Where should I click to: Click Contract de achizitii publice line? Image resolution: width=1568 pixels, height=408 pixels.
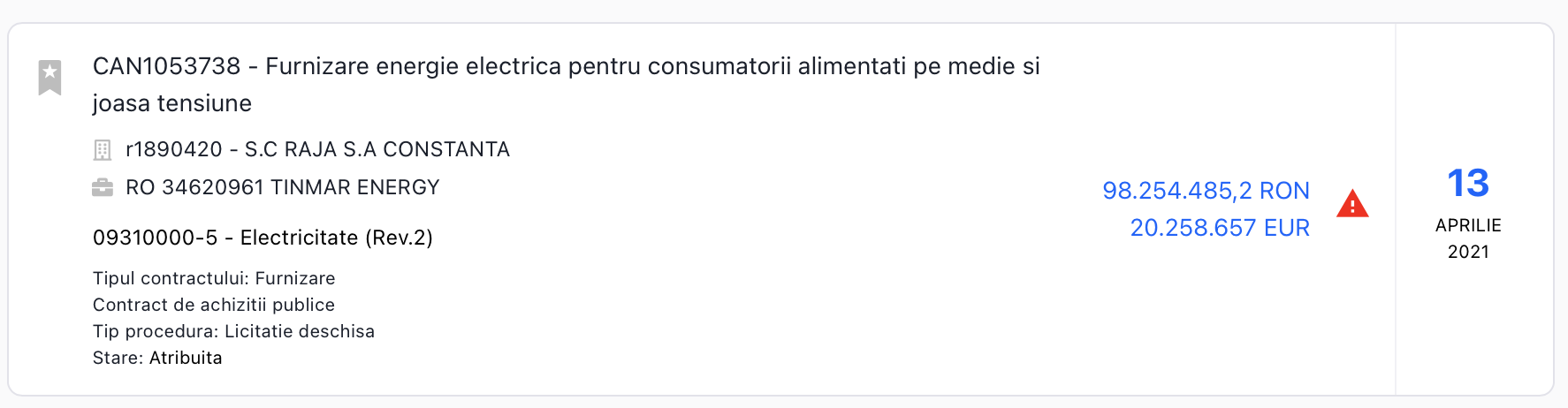[x=214, y=305]
